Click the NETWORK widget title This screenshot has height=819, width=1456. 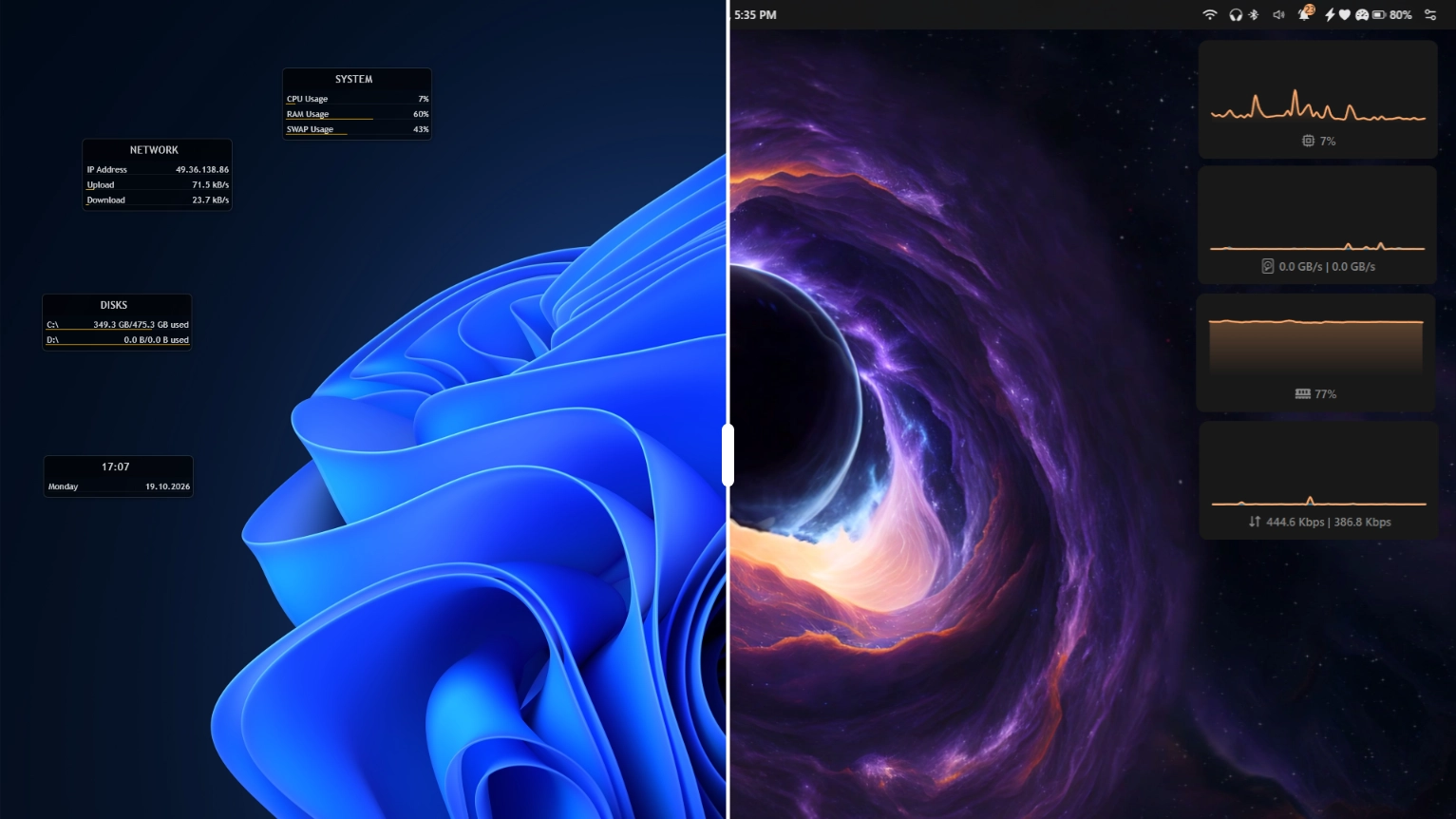coord(154,150)
